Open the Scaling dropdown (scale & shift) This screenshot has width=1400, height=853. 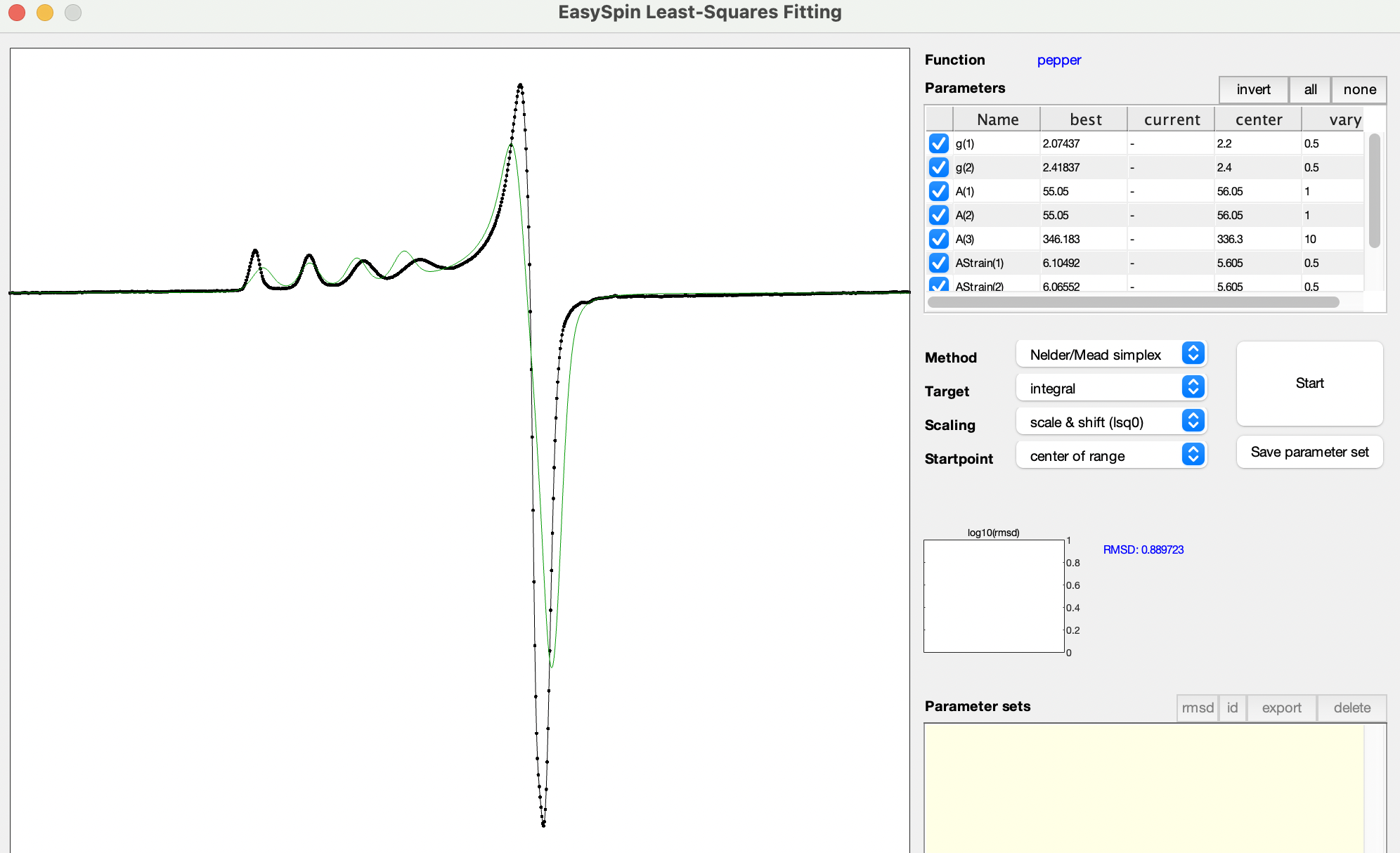pyautogui.click(x=1111, y=422)
